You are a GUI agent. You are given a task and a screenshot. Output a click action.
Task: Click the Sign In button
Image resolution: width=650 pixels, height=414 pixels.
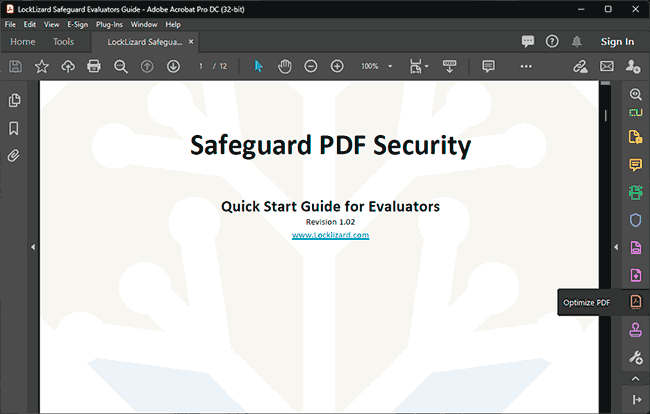pyautogui.click(x=617, y=41)
